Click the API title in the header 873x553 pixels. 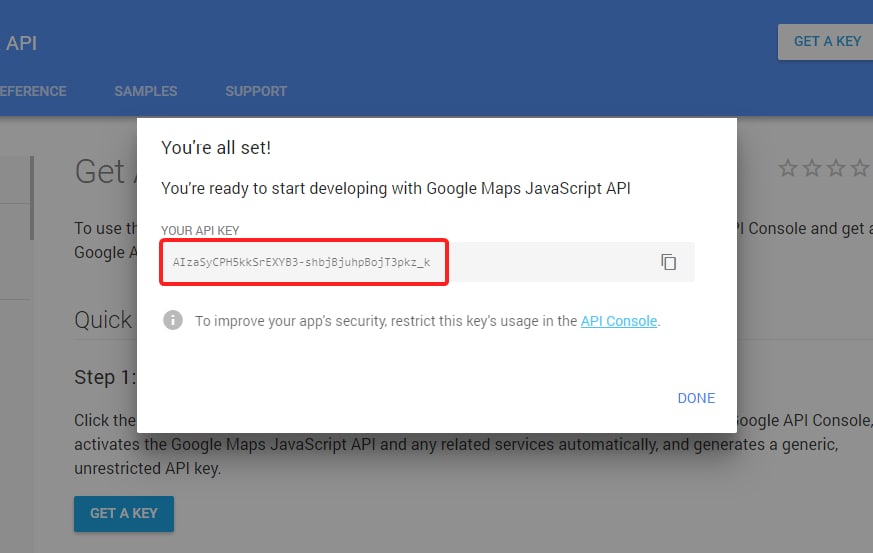pos(21,43)
